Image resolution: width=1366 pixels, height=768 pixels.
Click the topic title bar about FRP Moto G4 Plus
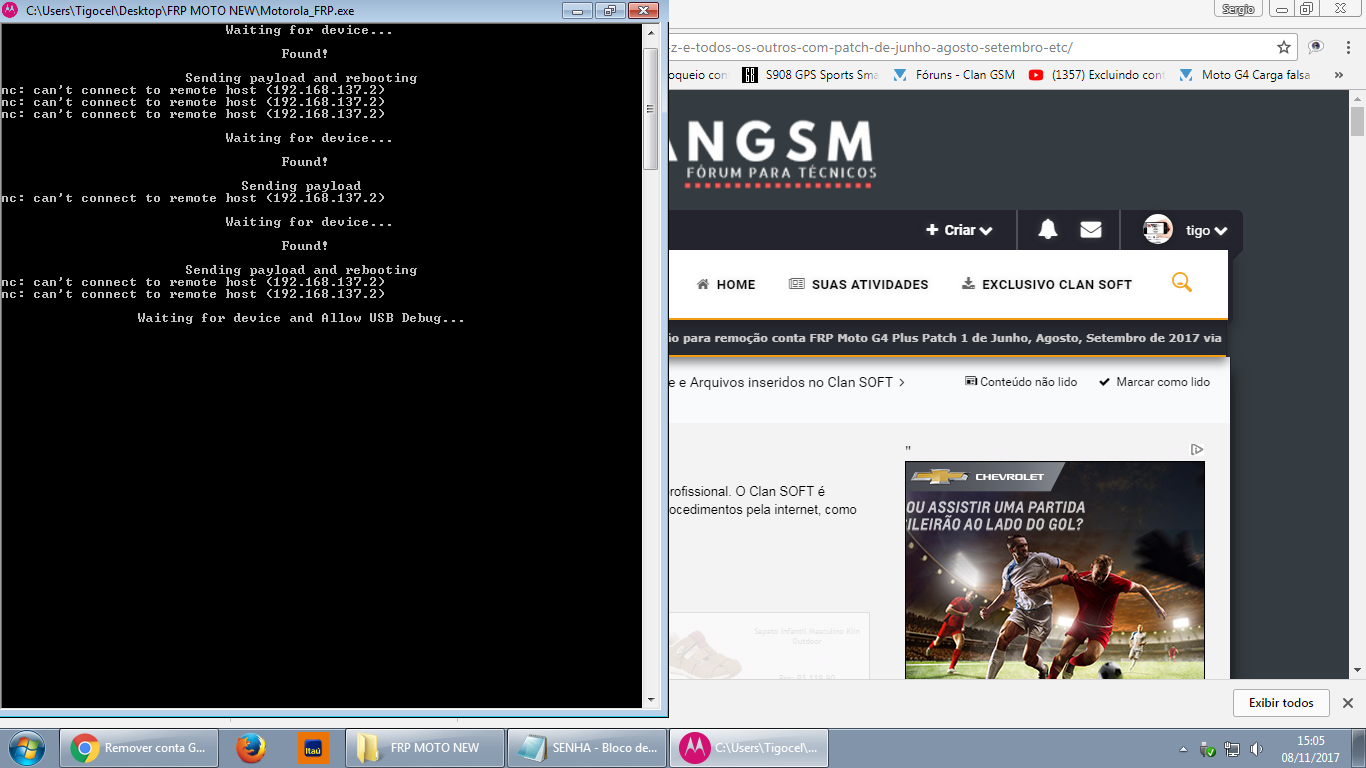(946, 338)
